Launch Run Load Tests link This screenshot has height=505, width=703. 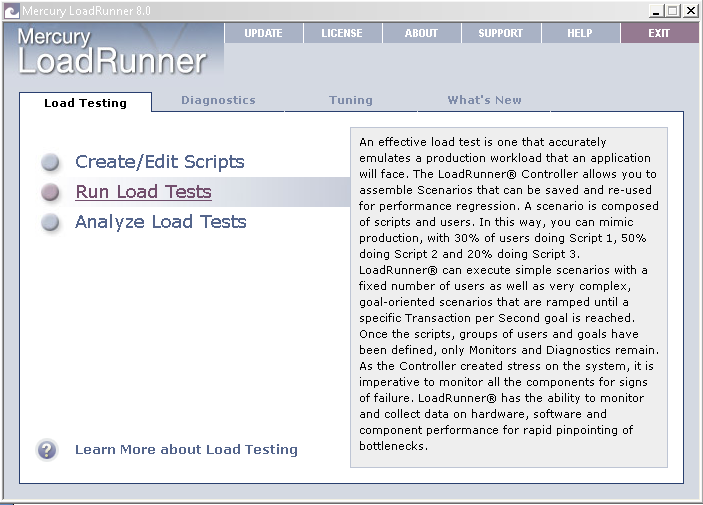point(143,192)
